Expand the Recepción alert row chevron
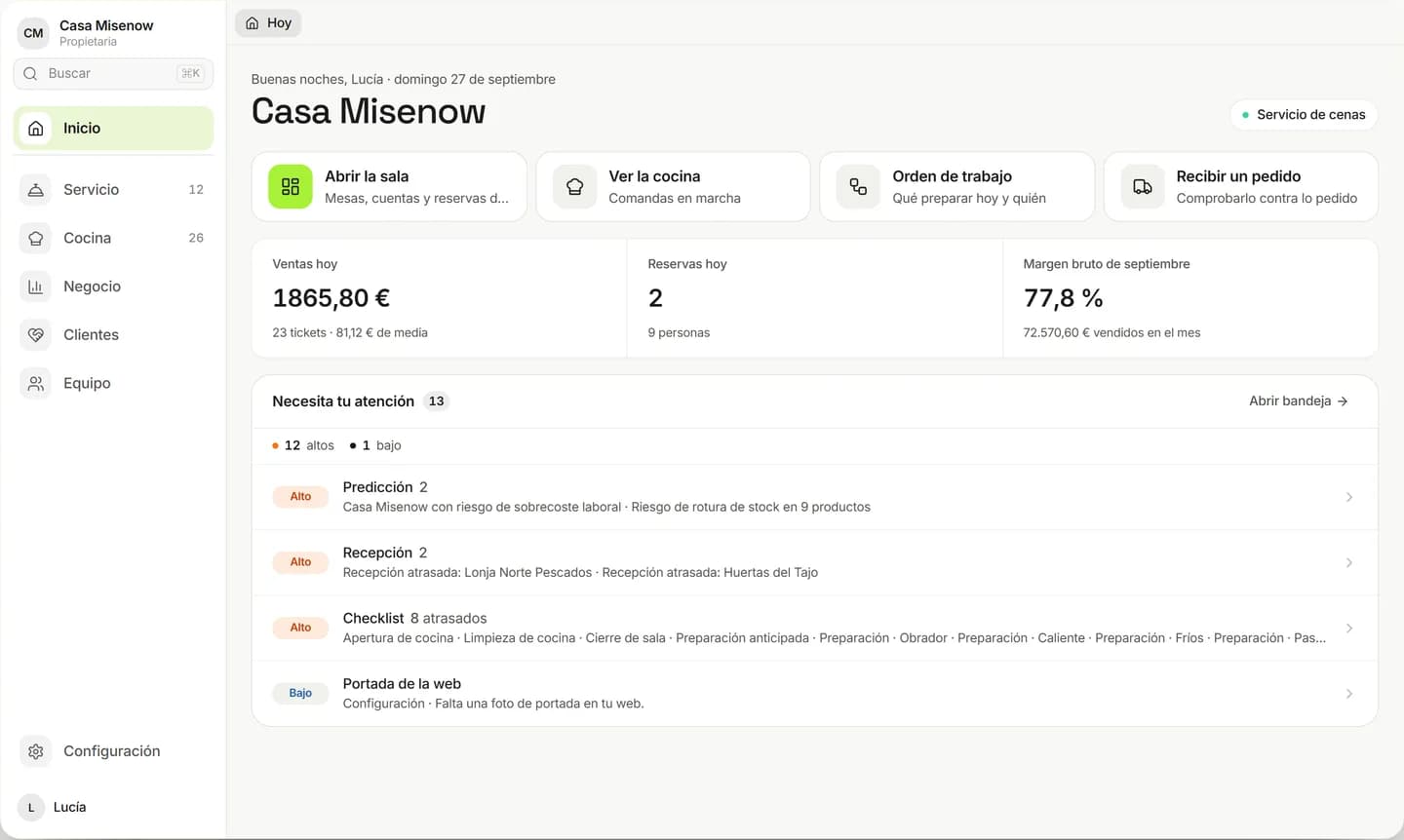Image resolution: width=1404 pixels, height=840 pixels. click(1349, 562)
